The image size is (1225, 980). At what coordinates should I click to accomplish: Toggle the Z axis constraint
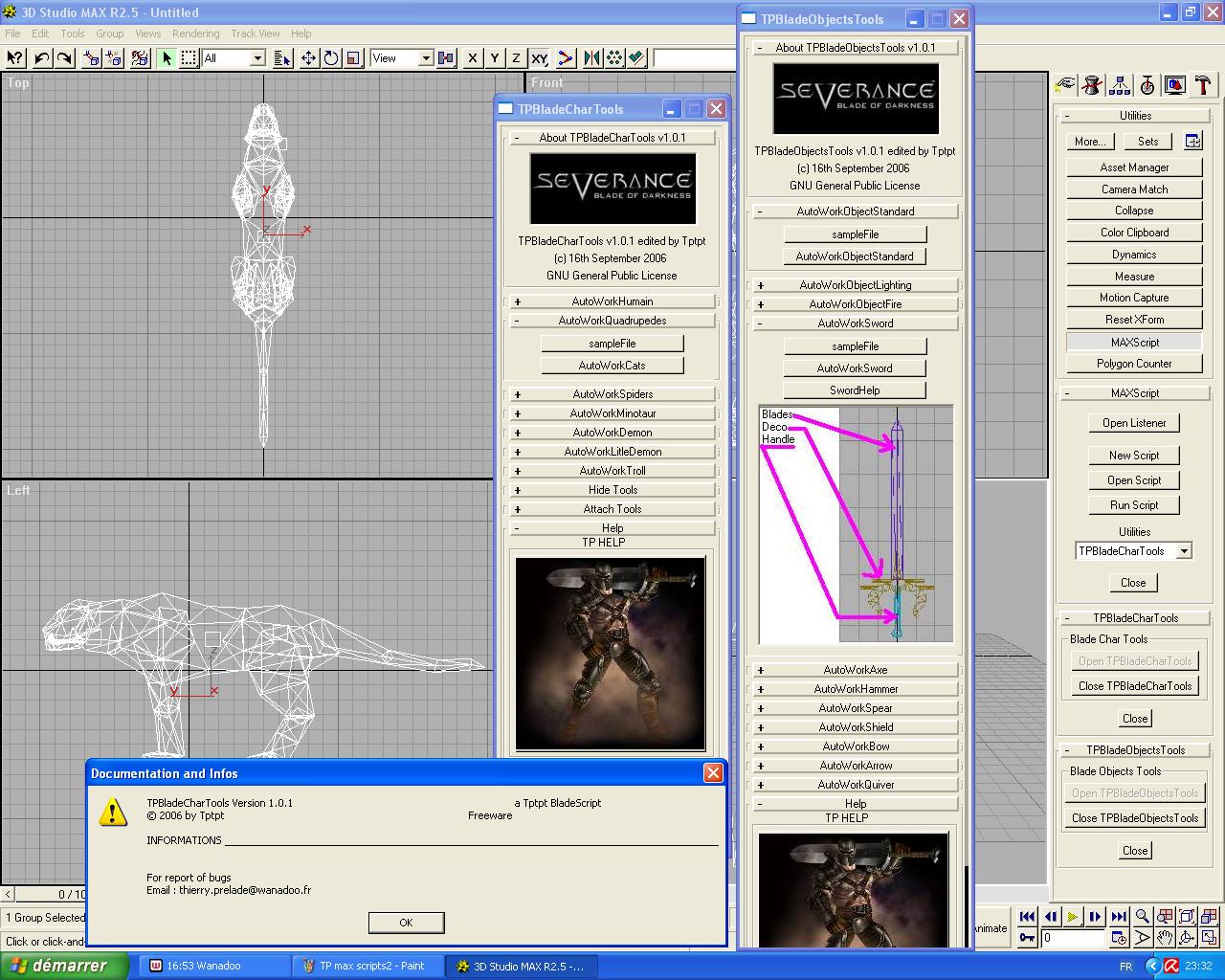click(517, 58)
